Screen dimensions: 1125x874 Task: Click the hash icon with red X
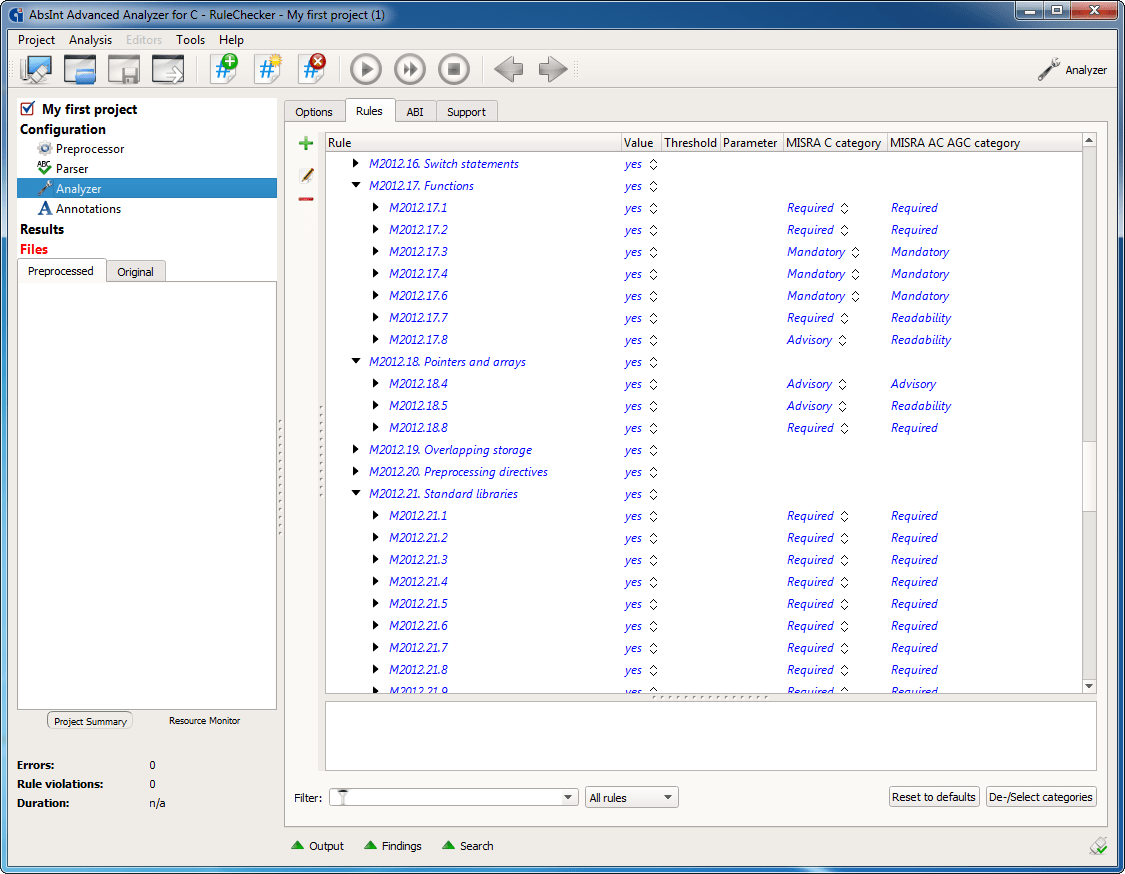(313, 70)
